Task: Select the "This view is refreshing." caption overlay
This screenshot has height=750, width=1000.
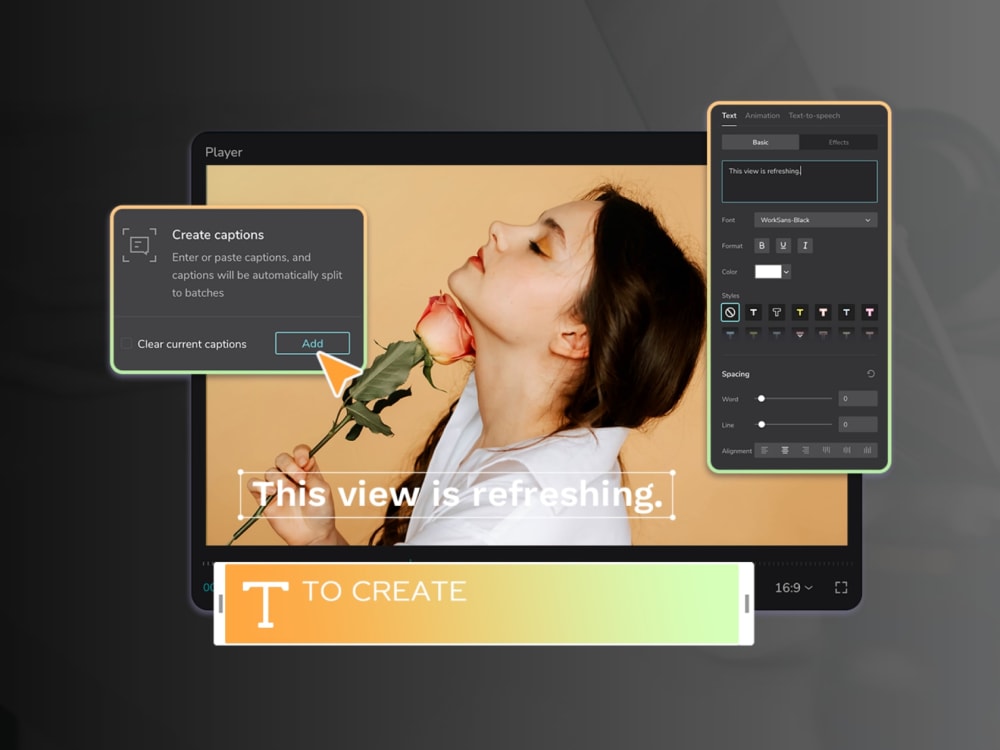Action: pos(457,494)
